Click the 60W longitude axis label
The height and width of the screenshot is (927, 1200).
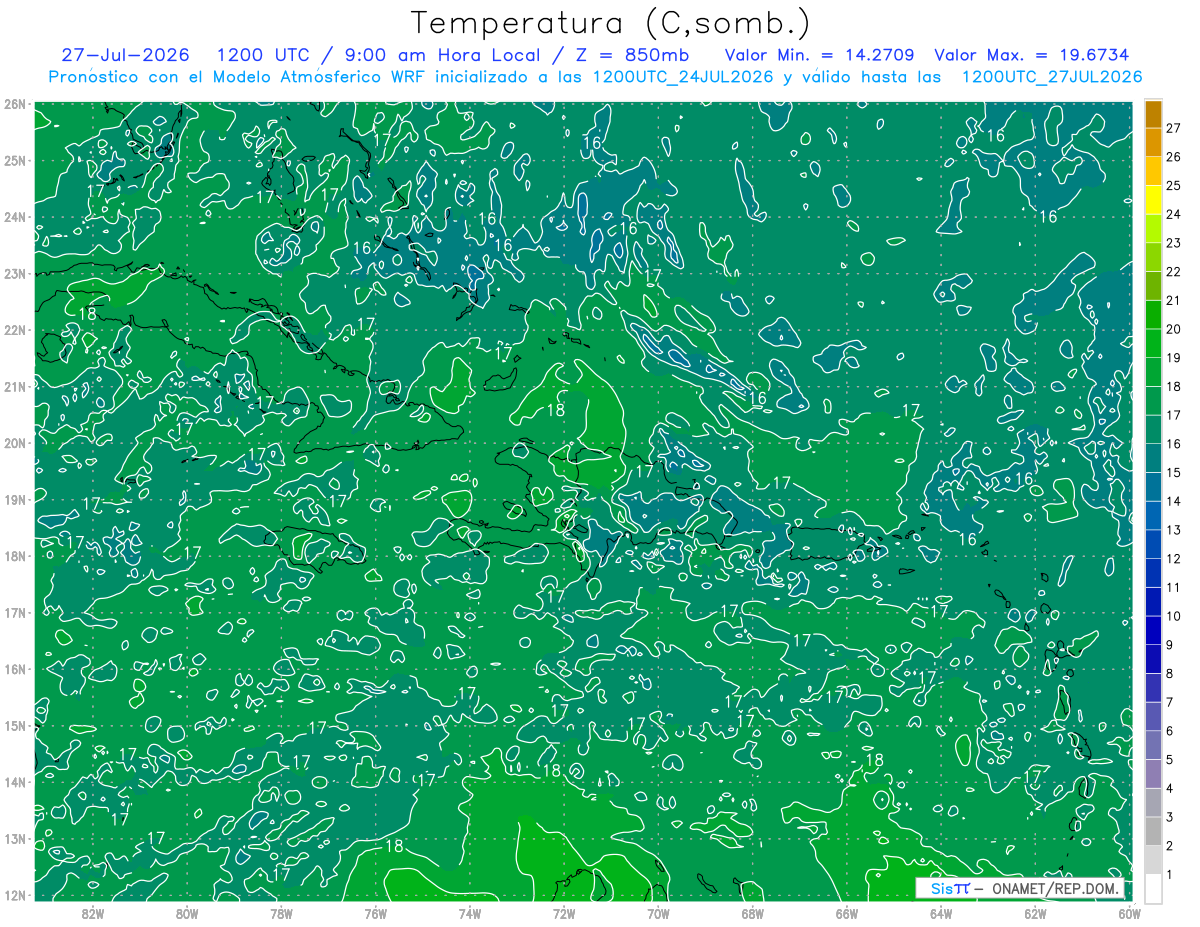point(1129,913)
